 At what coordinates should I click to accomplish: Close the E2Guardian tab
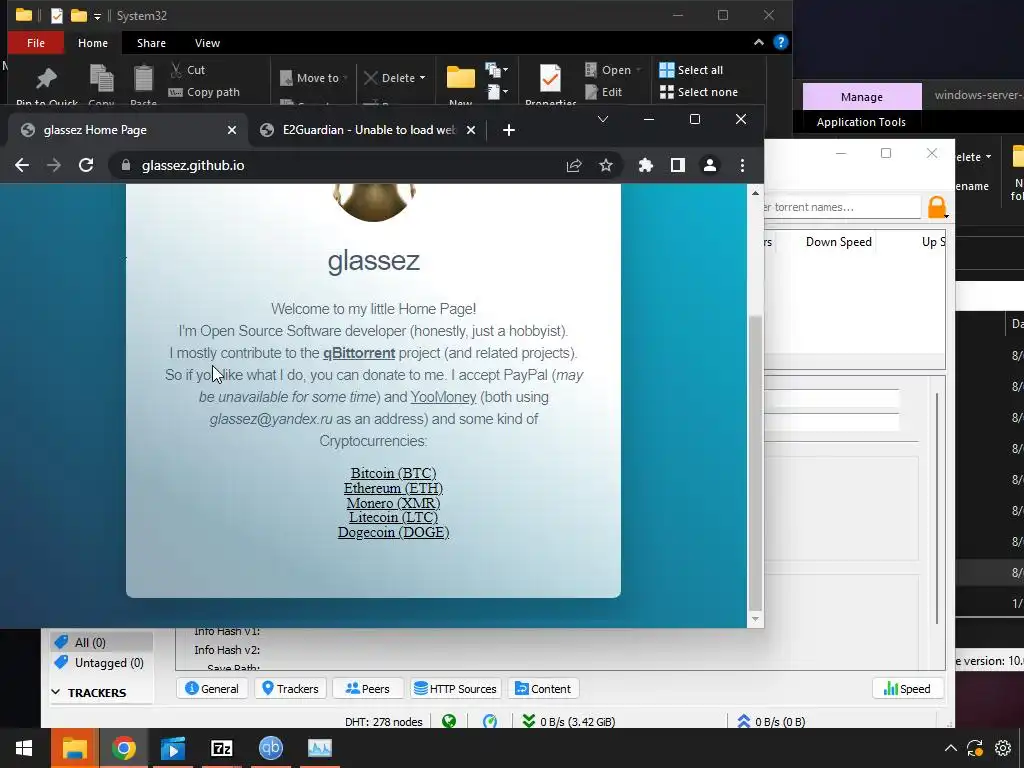point(471,130)
